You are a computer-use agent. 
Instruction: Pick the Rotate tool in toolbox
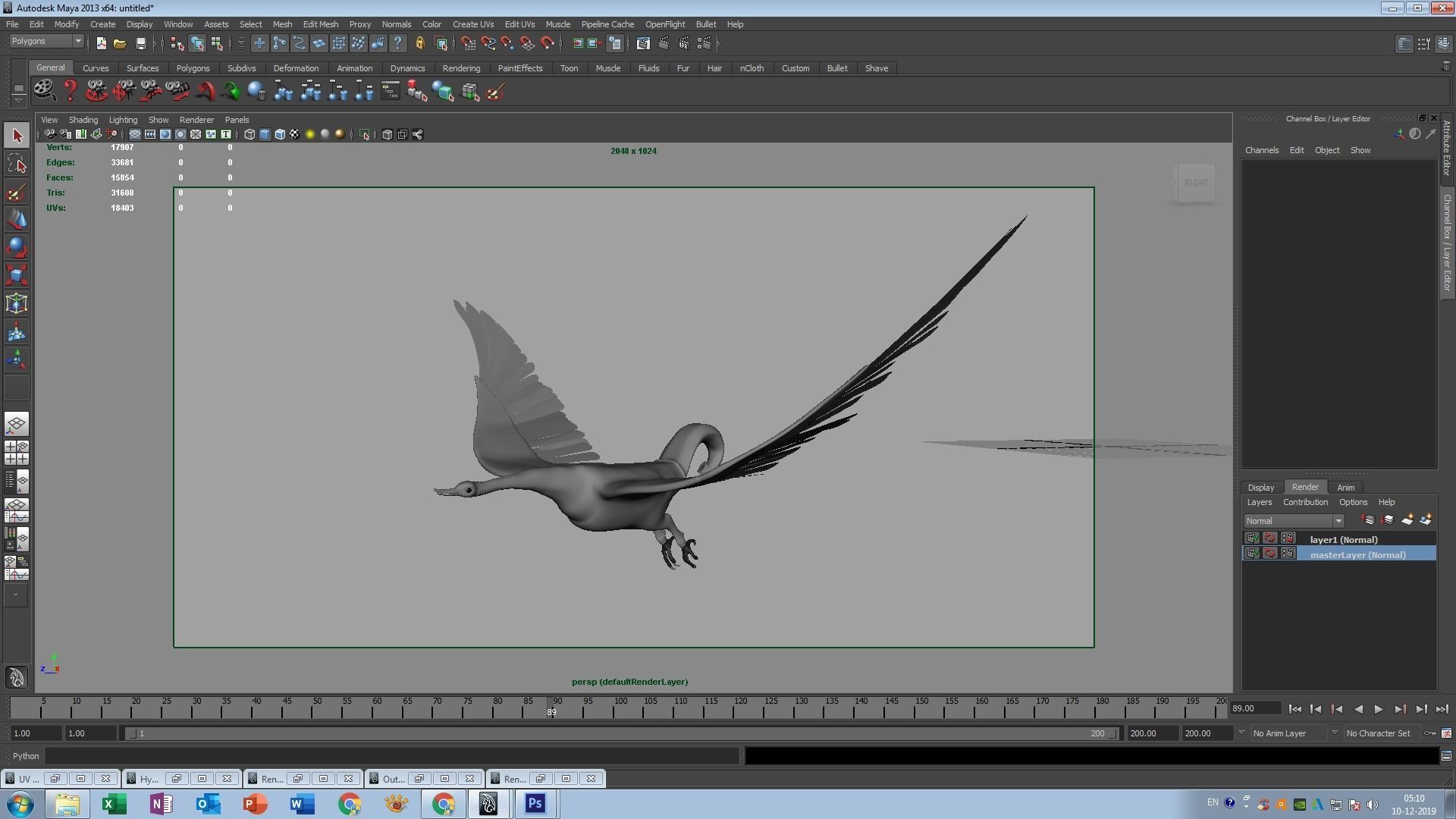(17, 248)
